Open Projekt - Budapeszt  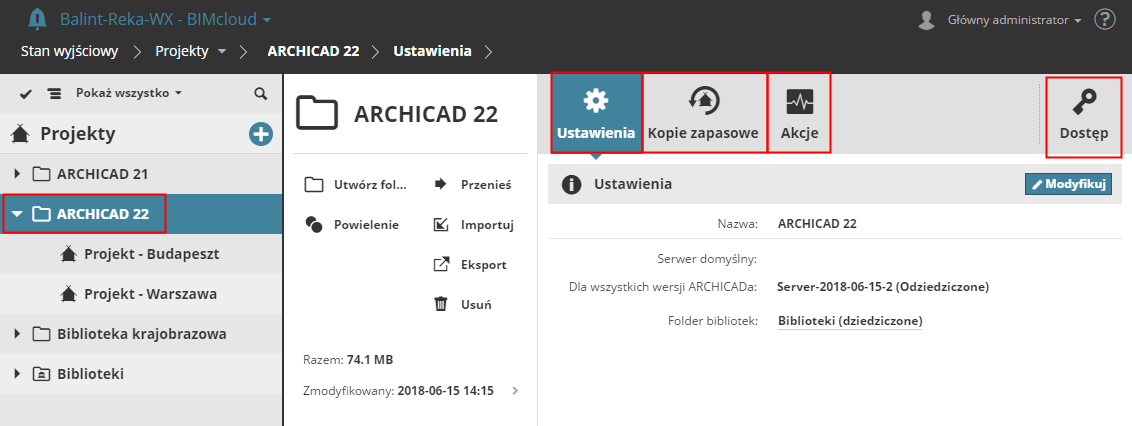[x=141, y=254]
